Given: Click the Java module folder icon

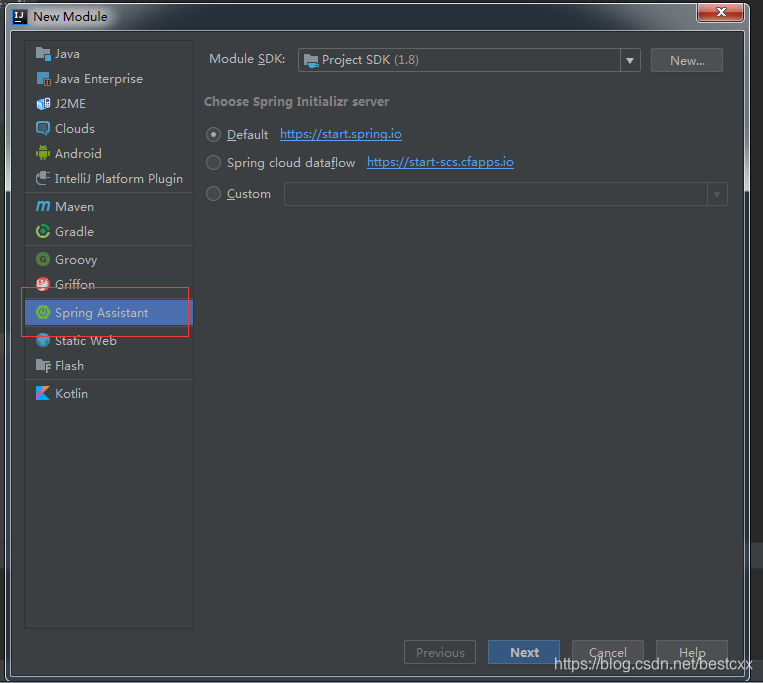Looking at the screenshot, I should (43, 54).
